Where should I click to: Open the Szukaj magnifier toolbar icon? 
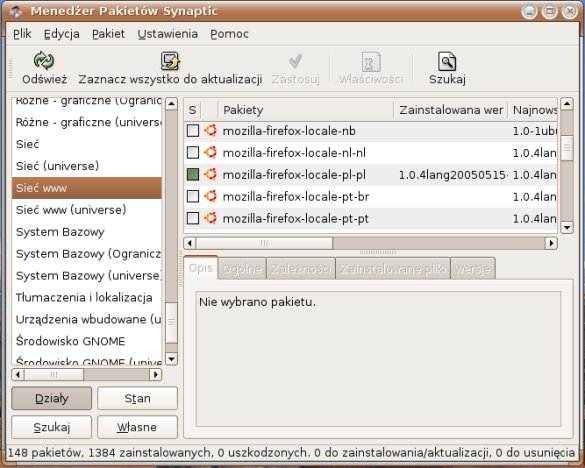coord(447,61)
